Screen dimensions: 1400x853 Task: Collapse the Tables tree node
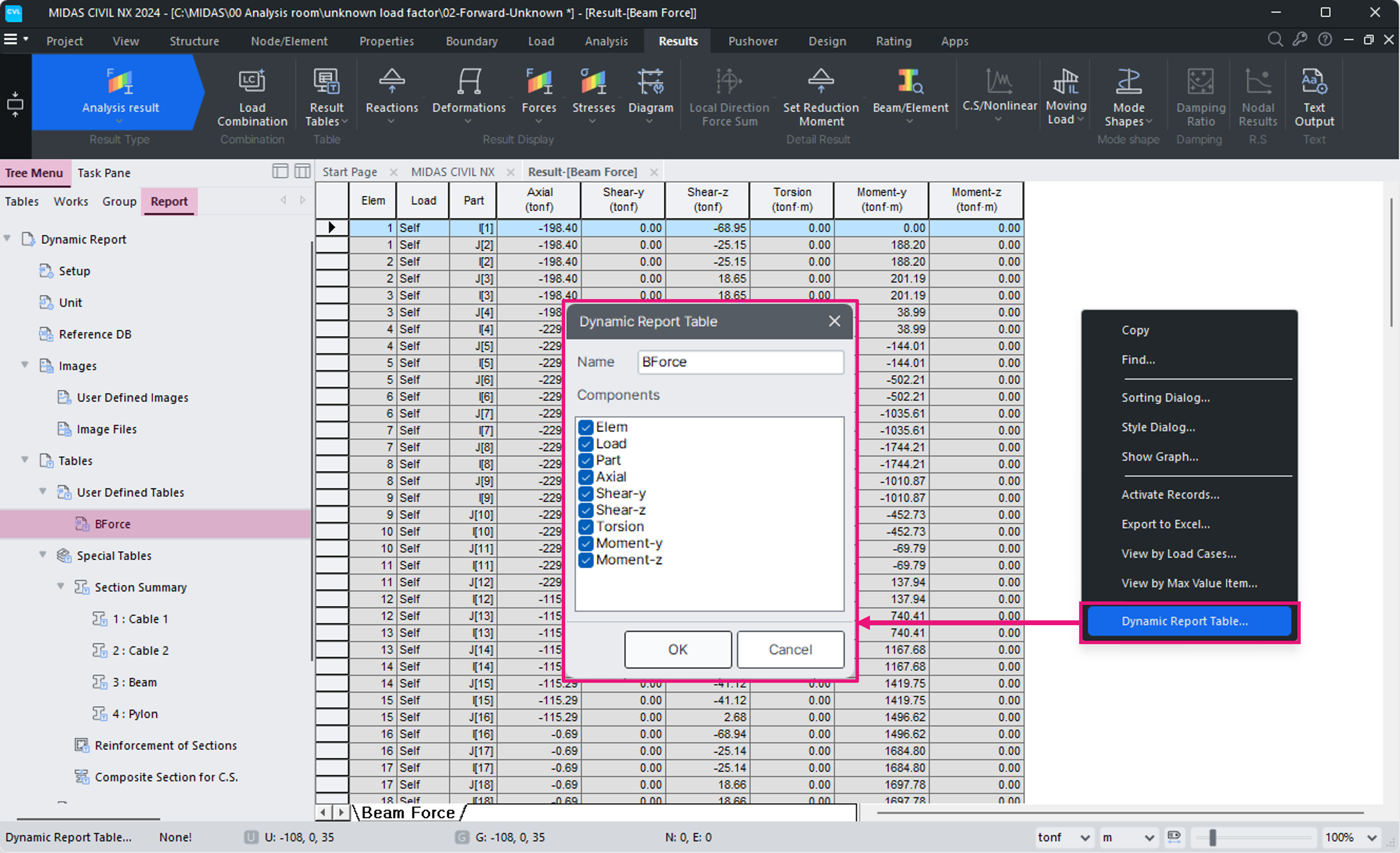(x=25, y=460)
